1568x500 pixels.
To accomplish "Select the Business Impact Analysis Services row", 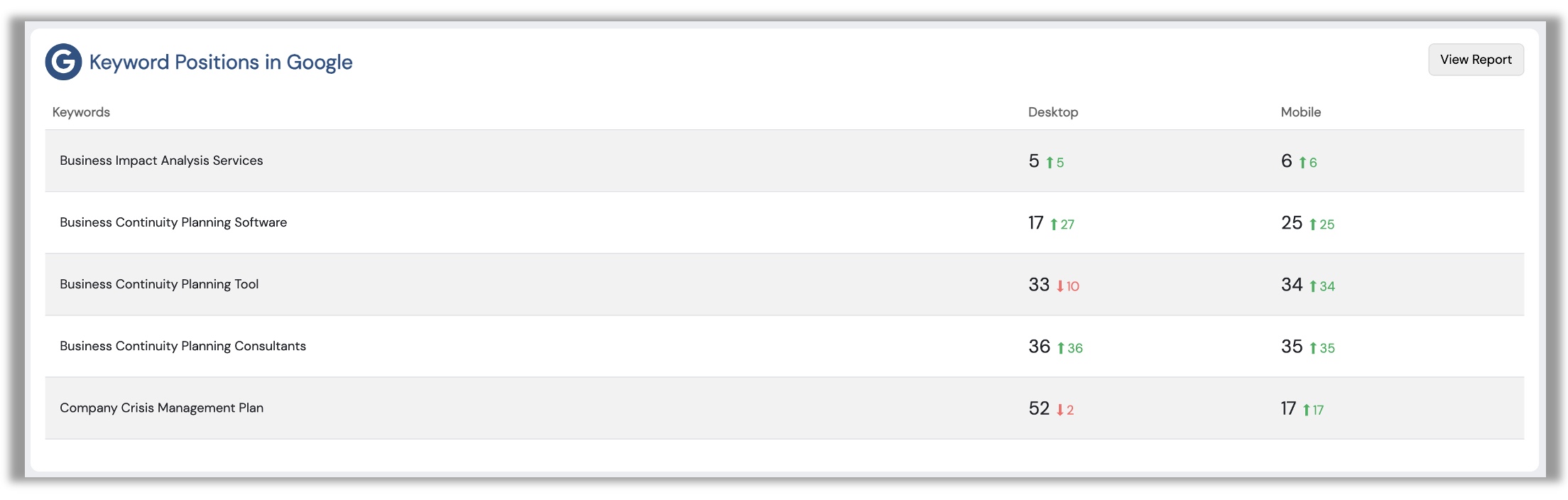I will tap(785, 161).
